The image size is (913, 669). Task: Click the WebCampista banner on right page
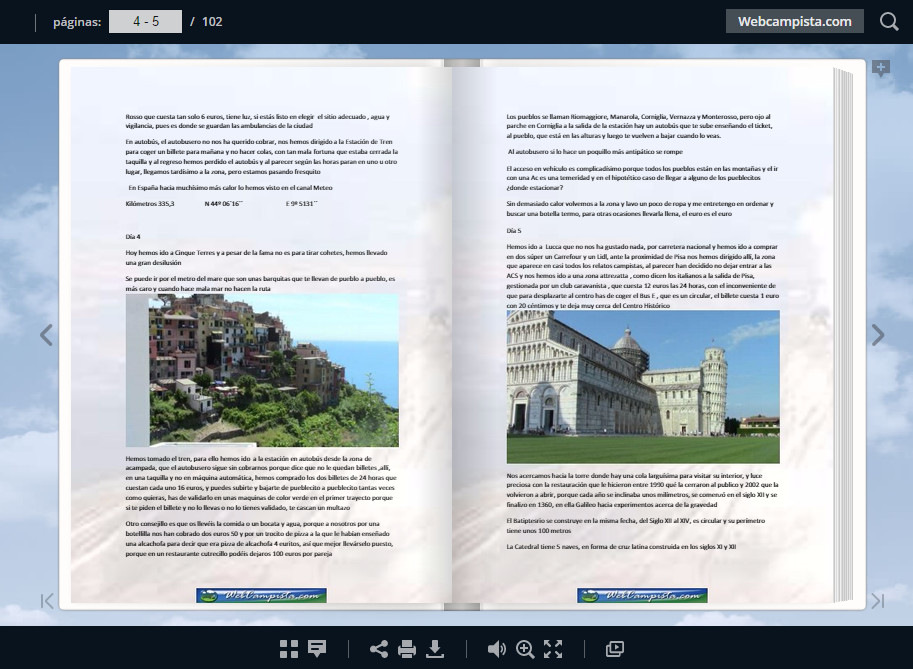click(642, 595)
